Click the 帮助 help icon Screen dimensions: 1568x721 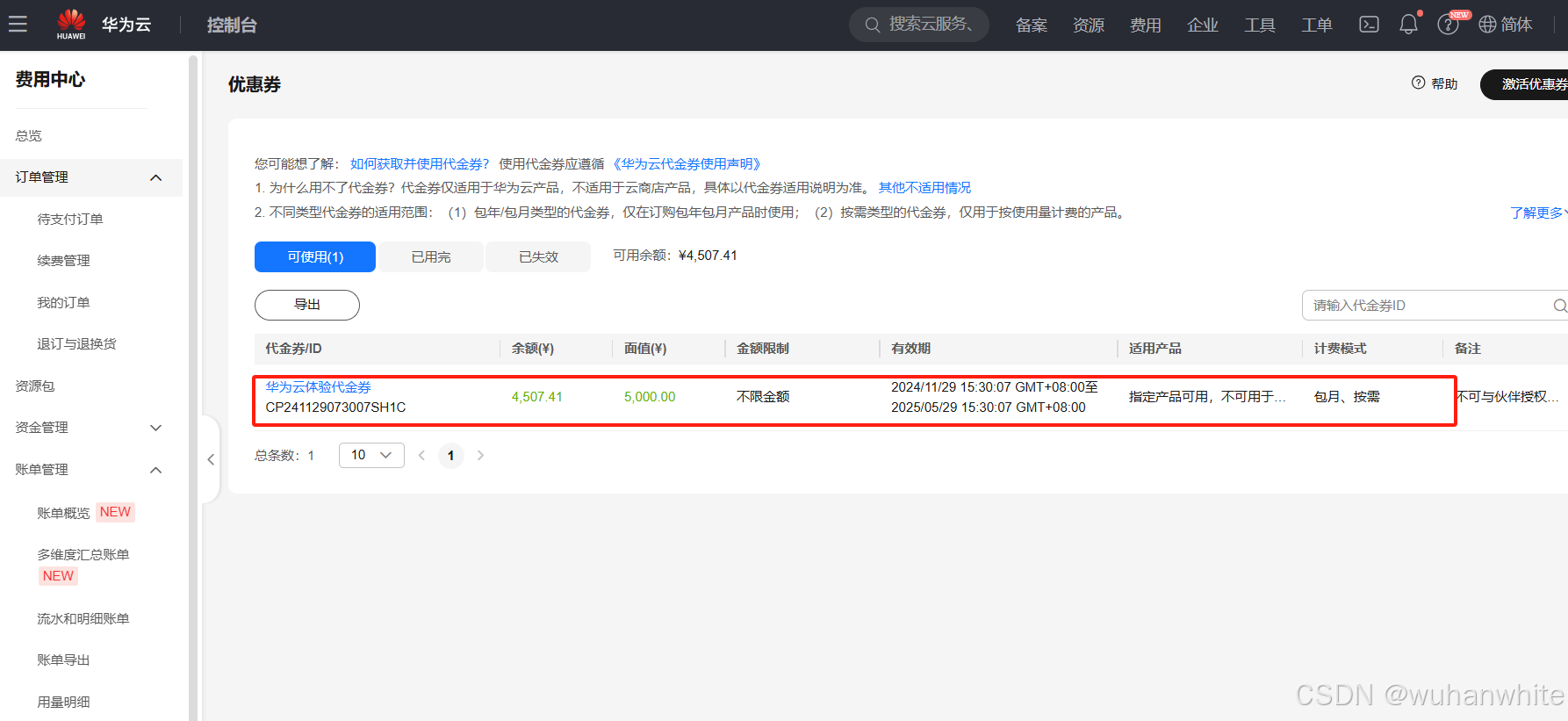[x=1418, y=83]
